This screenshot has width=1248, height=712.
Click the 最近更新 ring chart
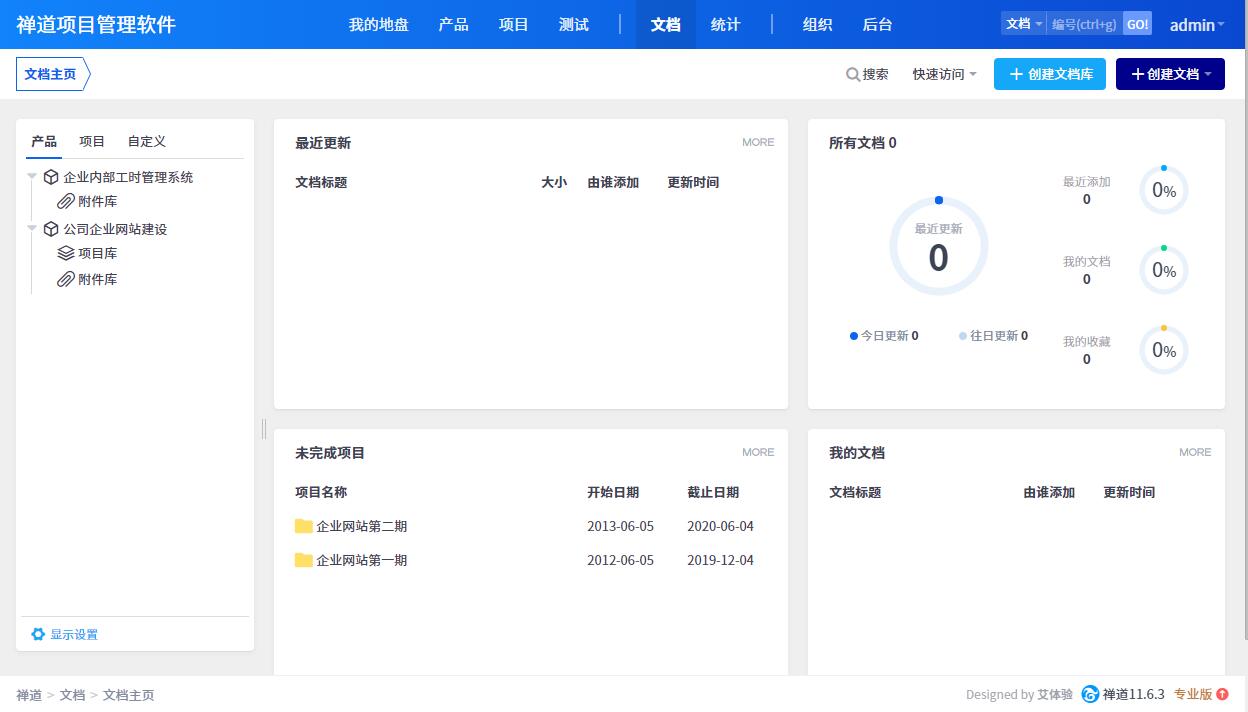point(938,246)
